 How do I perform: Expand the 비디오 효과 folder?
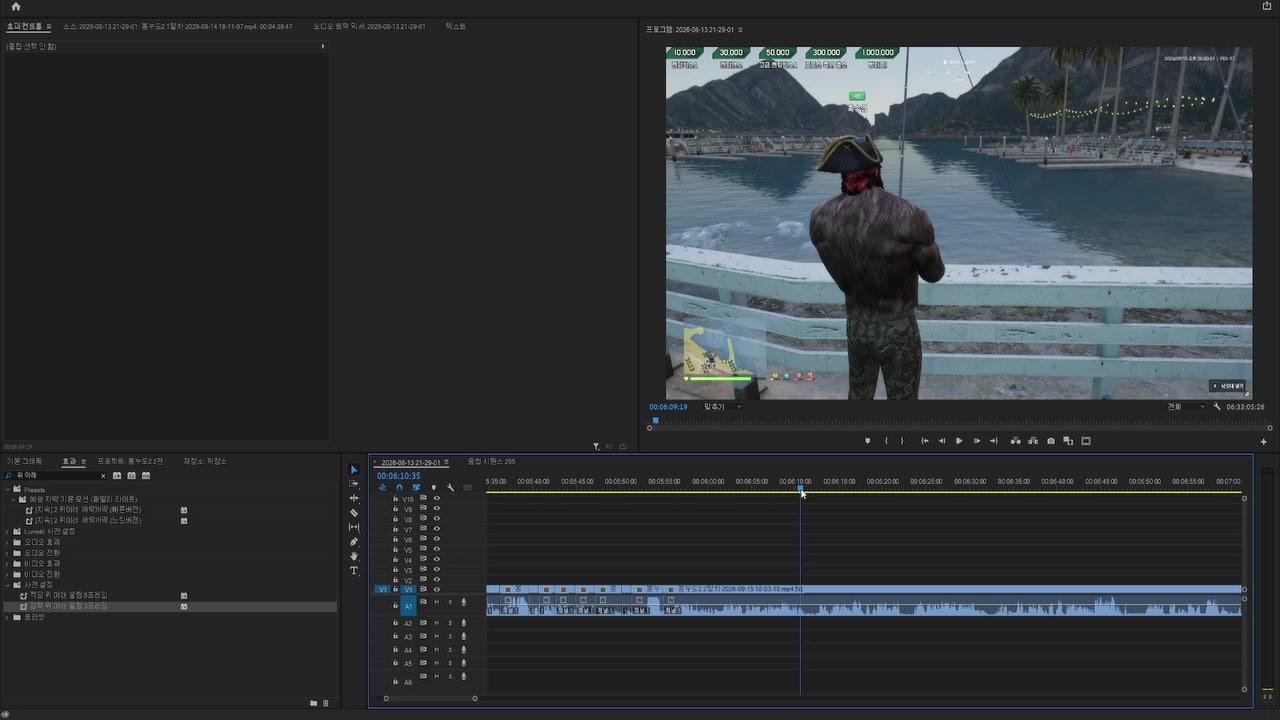(7, 563)
